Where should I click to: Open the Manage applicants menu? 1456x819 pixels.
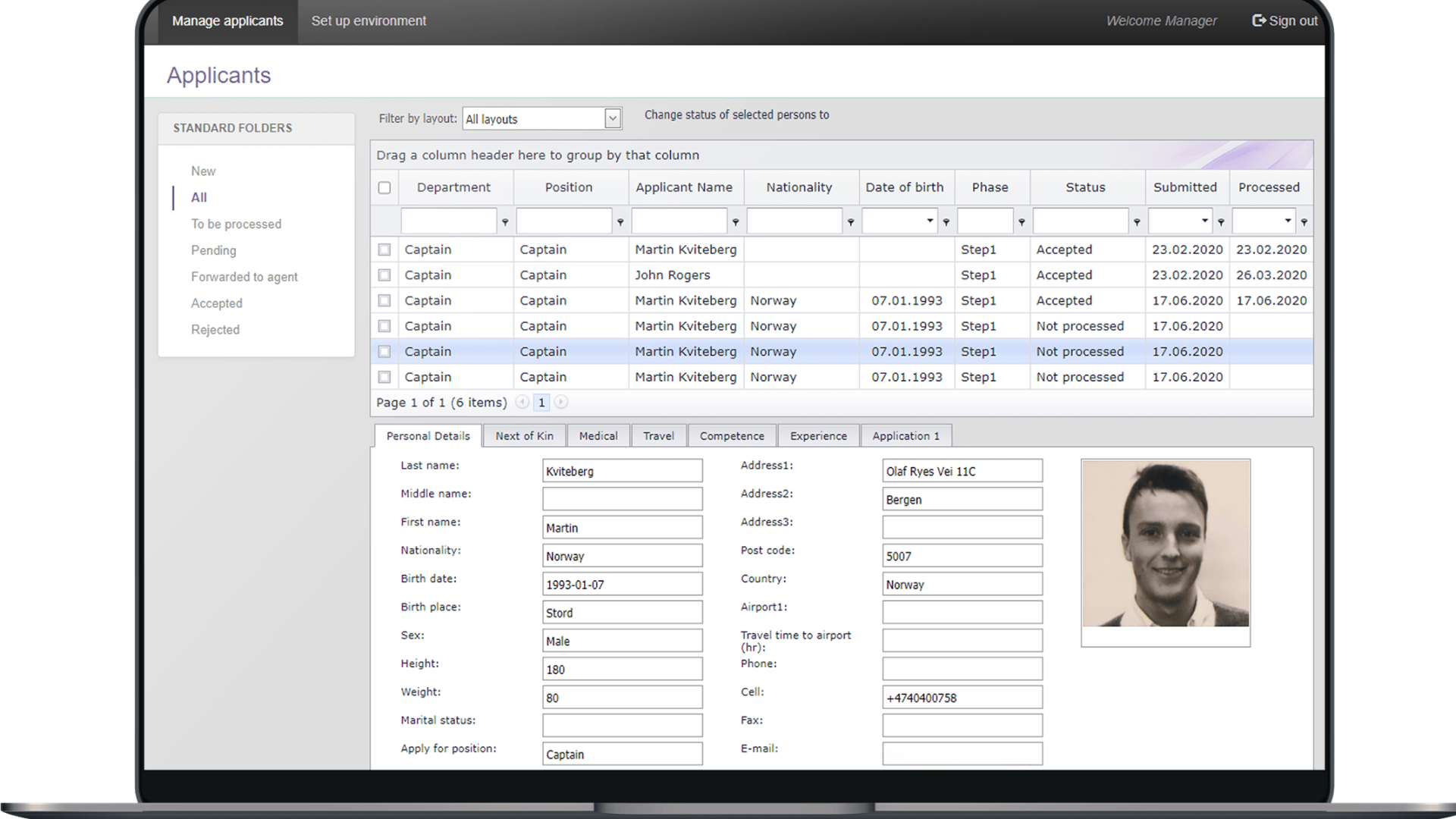coord(227,21)
